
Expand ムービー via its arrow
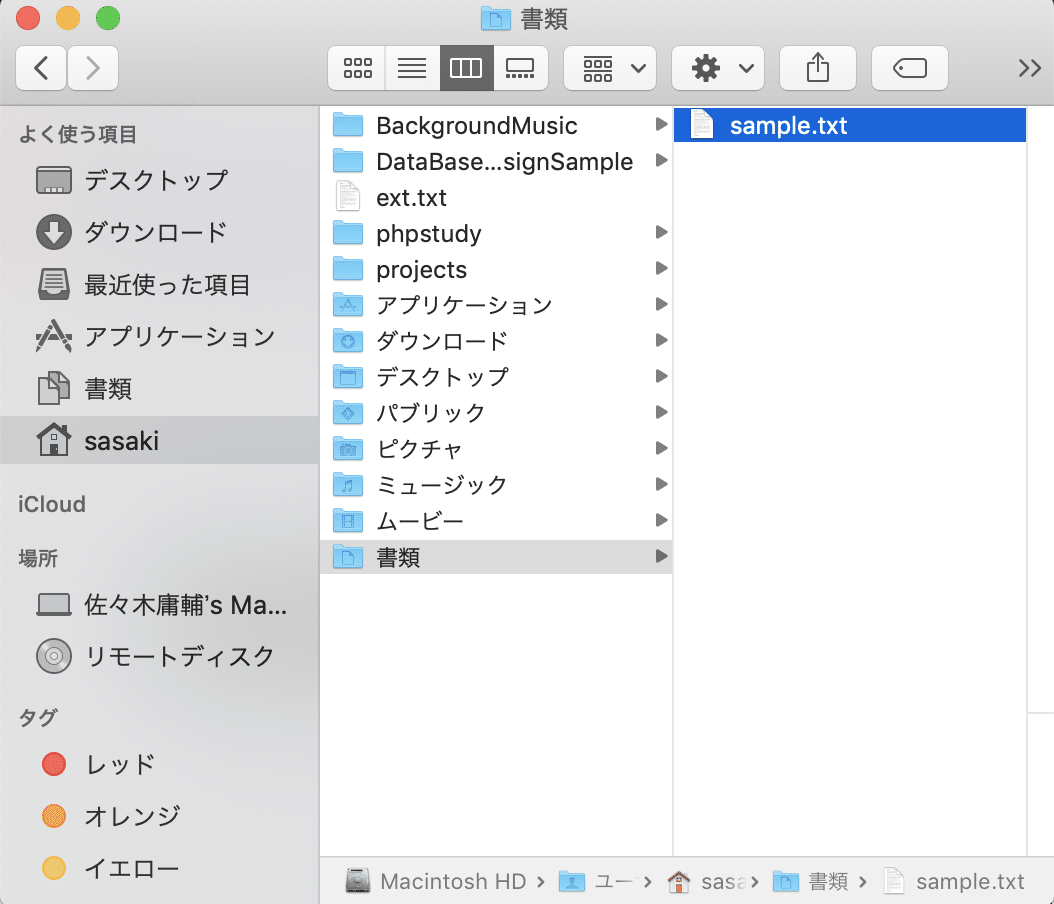(661, 520)
